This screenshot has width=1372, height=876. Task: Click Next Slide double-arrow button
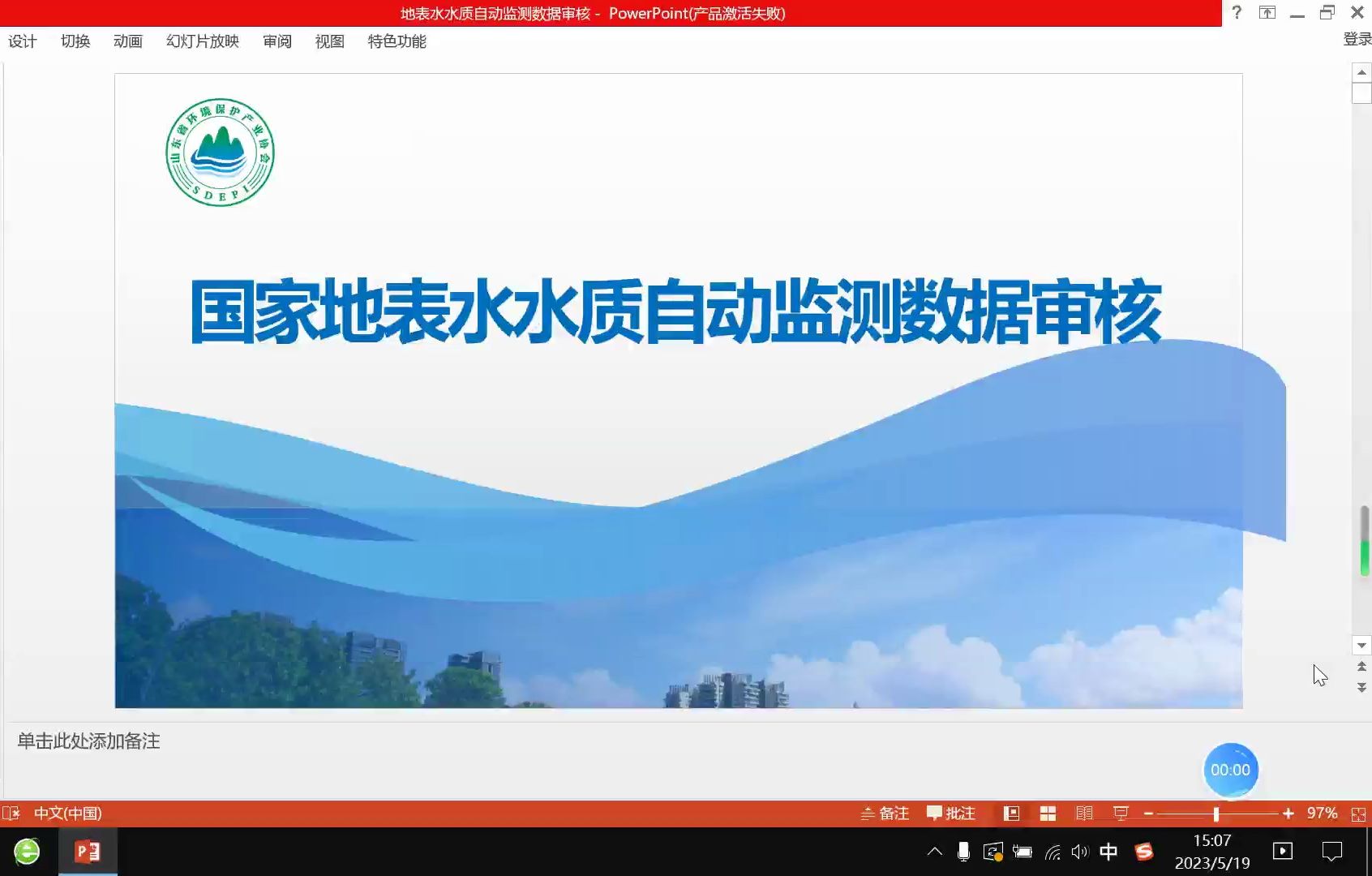click(1361, 686)
